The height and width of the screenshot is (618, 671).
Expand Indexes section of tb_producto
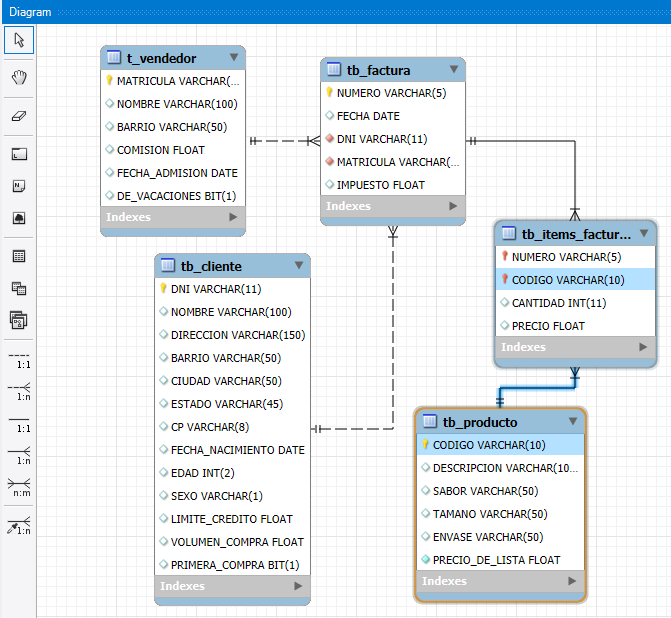click(572, 581)
